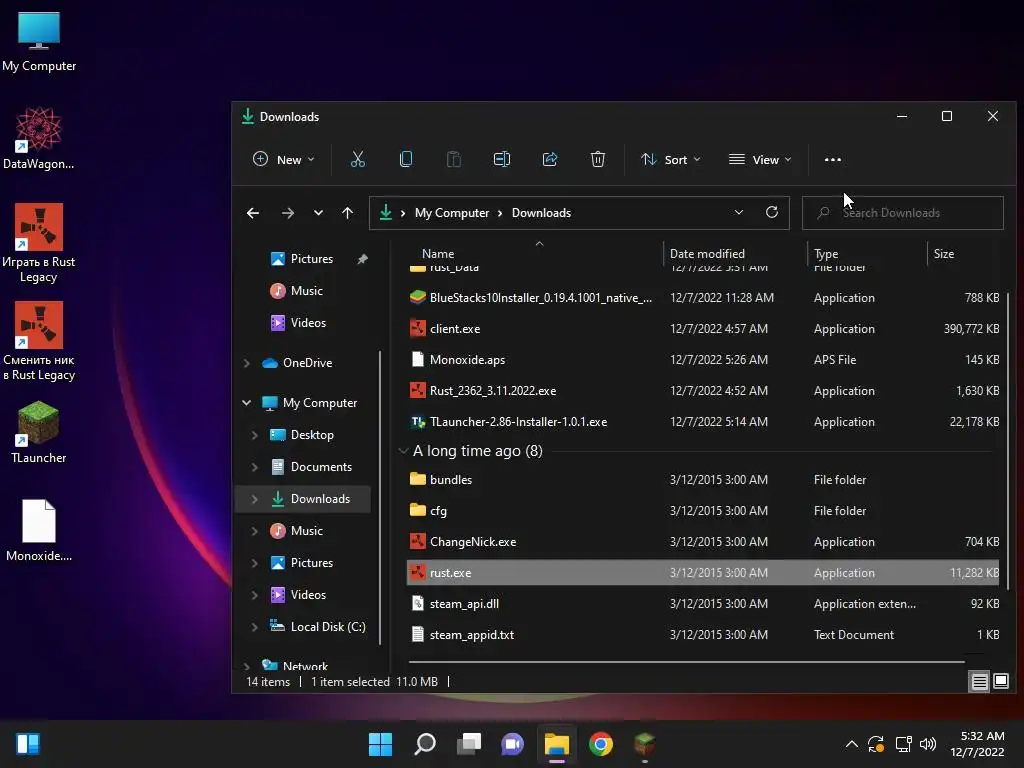The height and width of the screenshot is (768, 1024).
Task: Select Сменить ник в Rust Legacy shortcut
Action: [39, 342]
